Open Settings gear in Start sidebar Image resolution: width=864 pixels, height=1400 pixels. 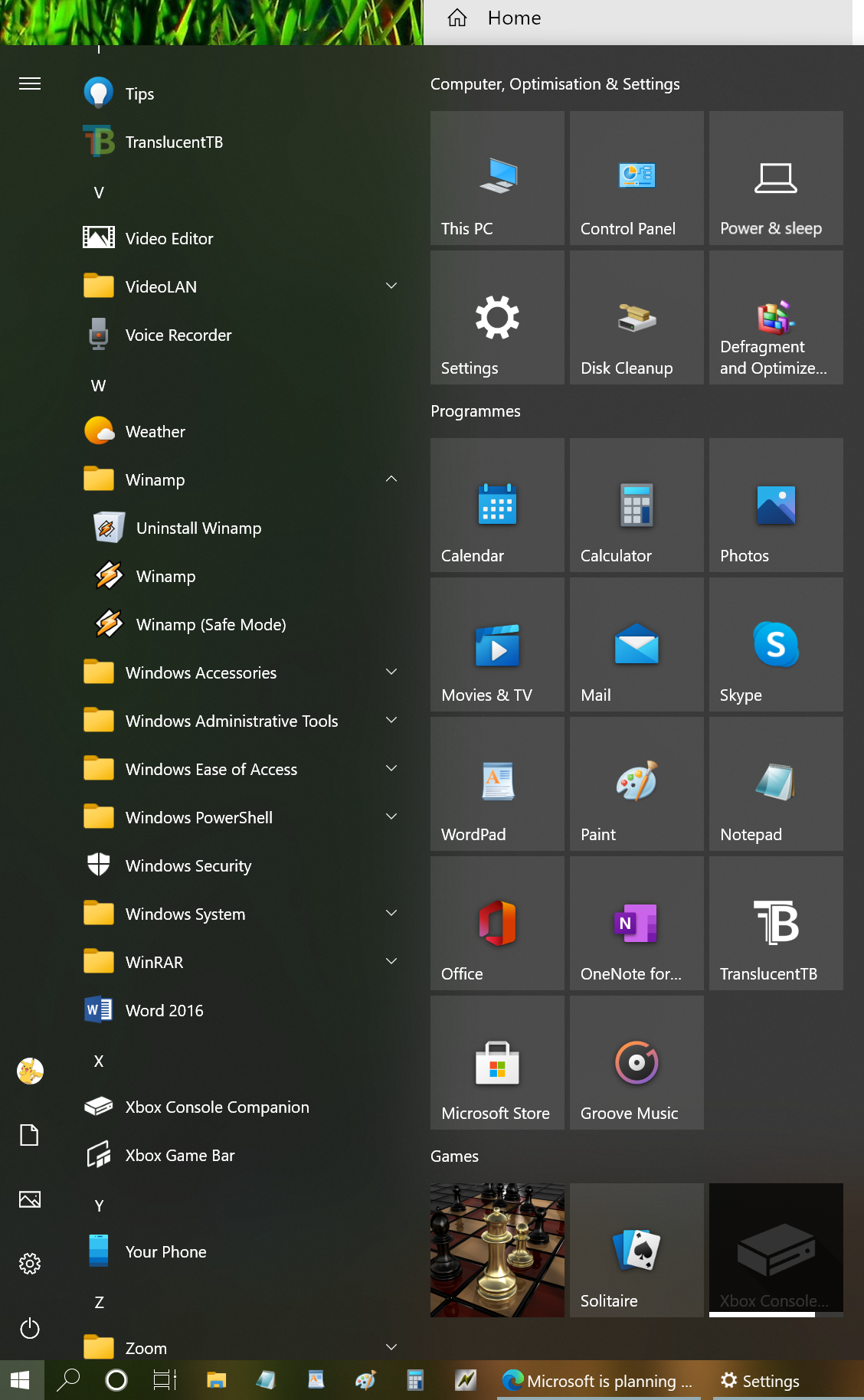(x=30, y=1264)
